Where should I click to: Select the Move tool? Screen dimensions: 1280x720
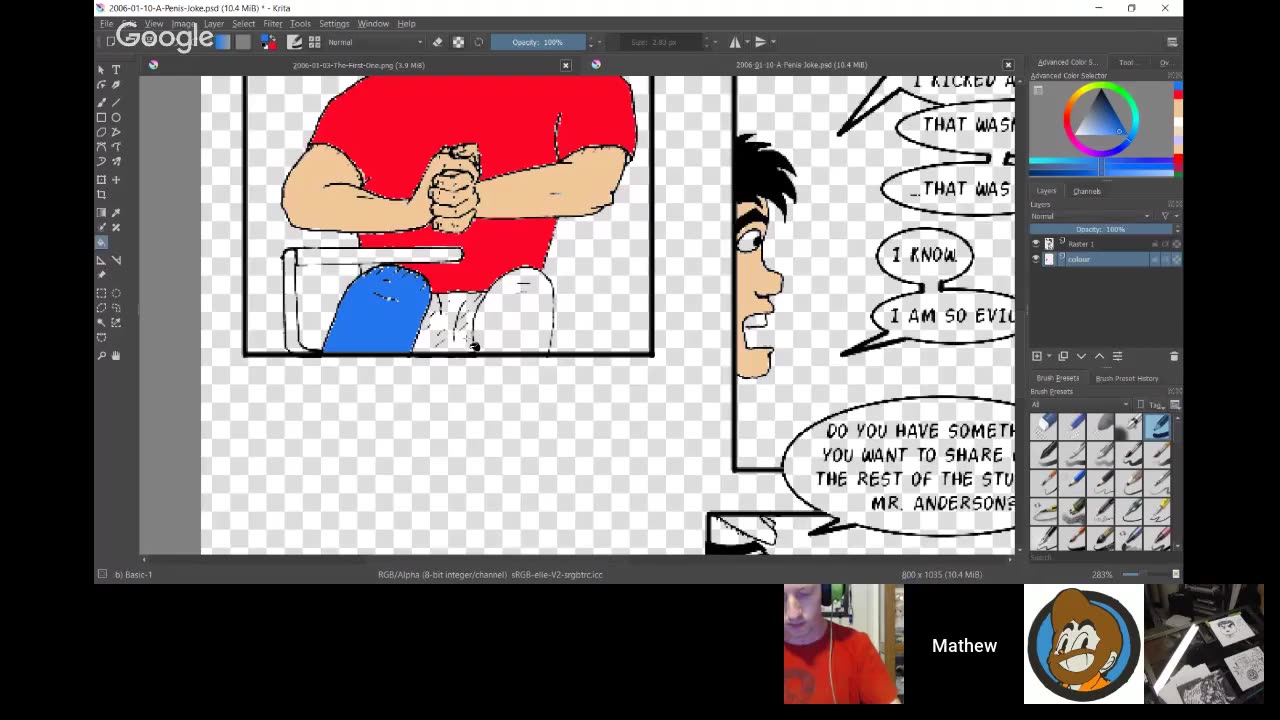point(116,180)
